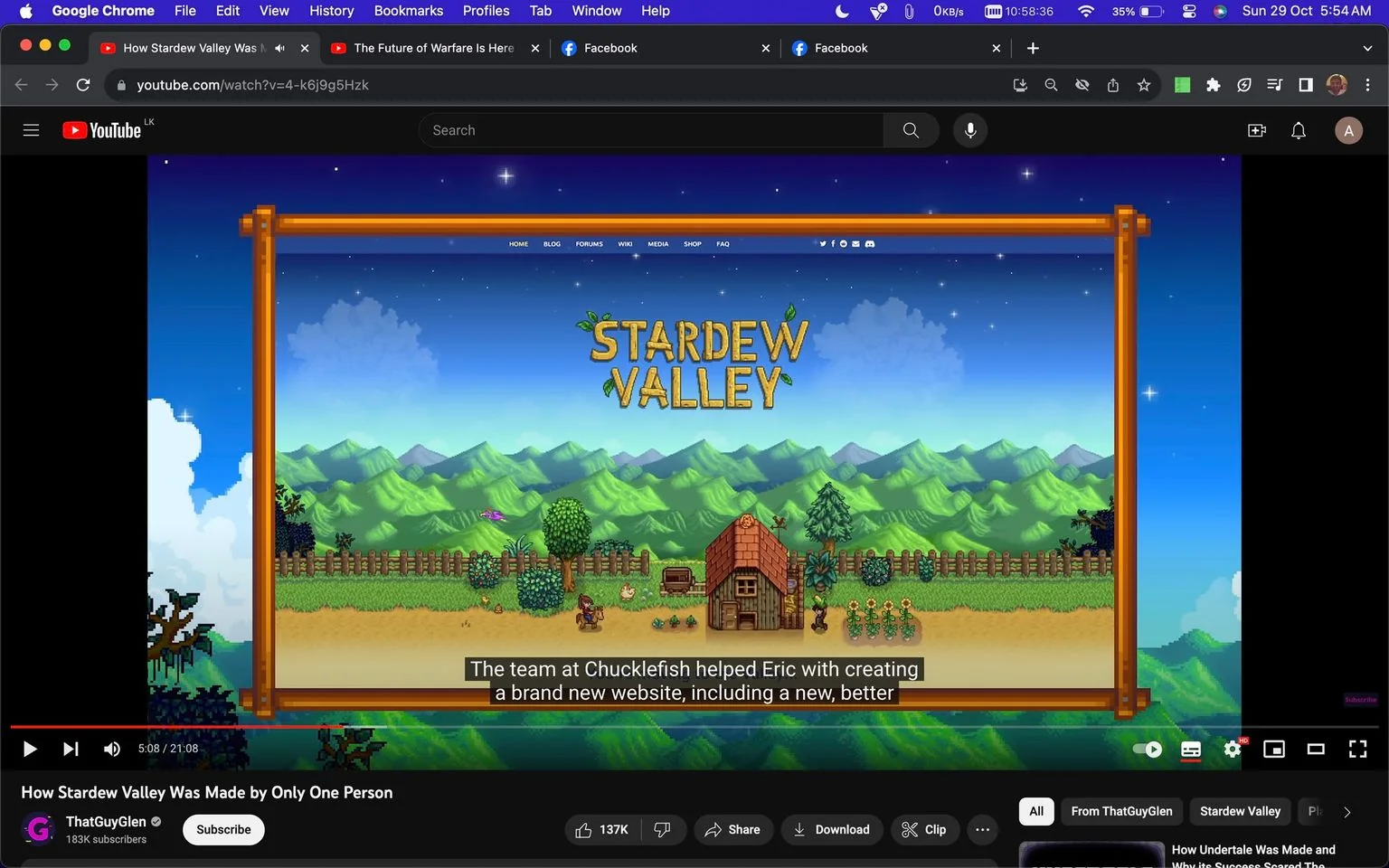This screenshot has height=868, width=1389.
Task: Toggle subtitles closed captions button
Action: coord(1191,750)
